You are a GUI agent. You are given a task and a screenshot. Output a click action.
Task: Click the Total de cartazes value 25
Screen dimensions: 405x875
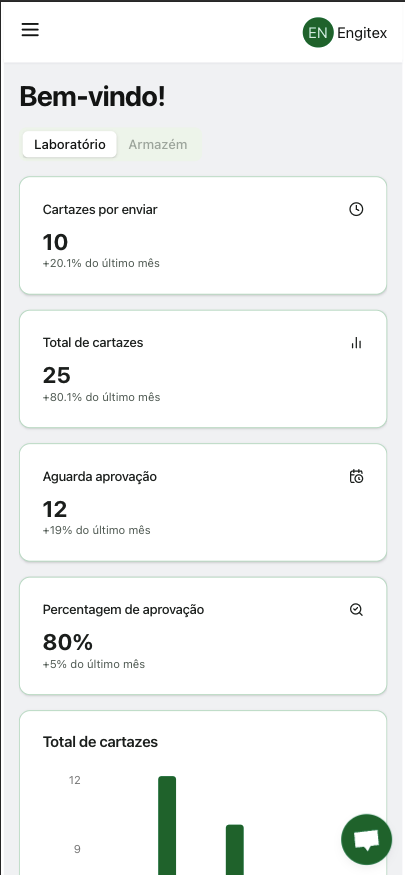tap(56, 376)
